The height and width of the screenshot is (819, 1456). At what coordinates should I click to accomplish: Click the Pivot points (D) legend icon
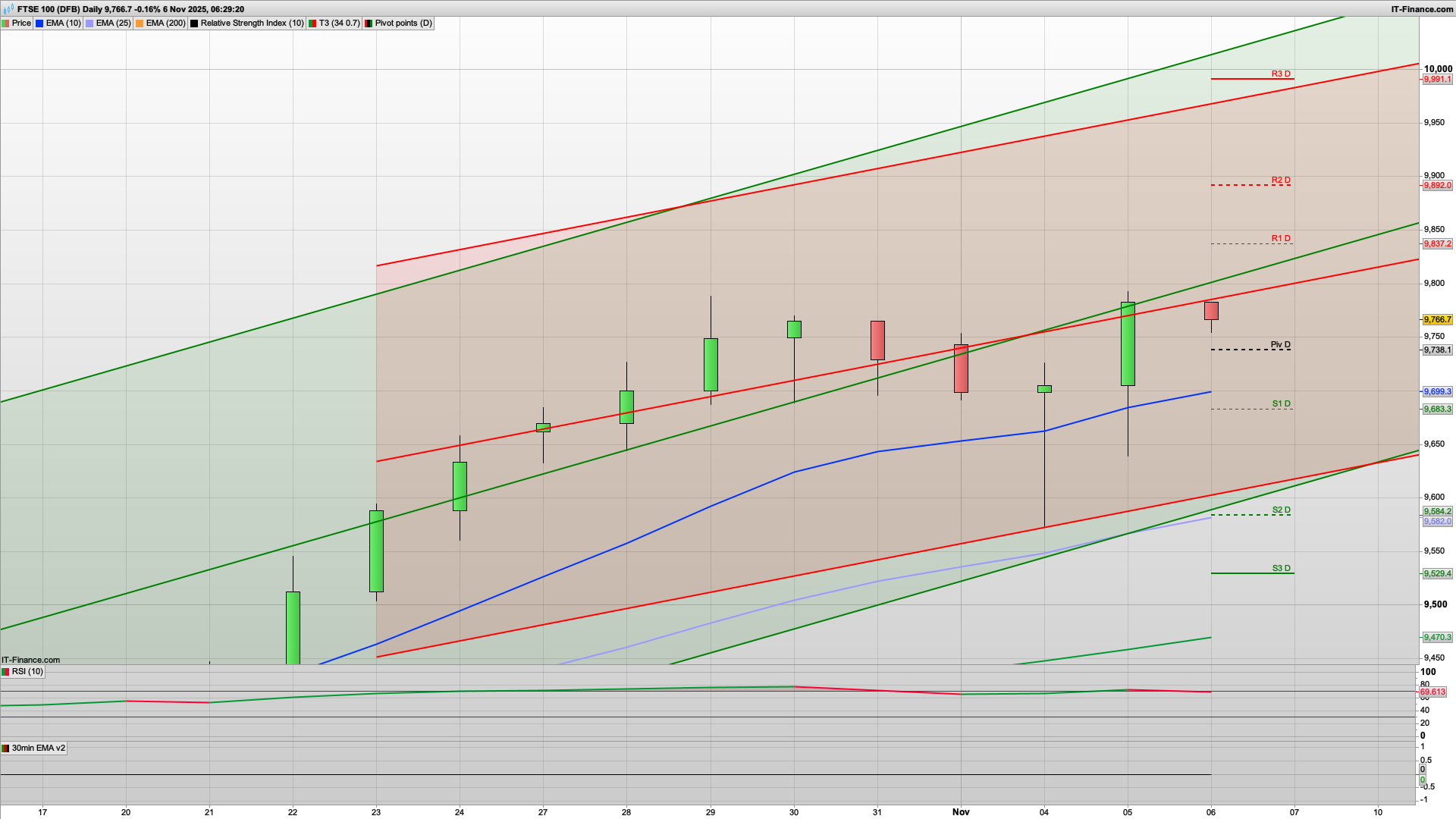coord(369,23)
